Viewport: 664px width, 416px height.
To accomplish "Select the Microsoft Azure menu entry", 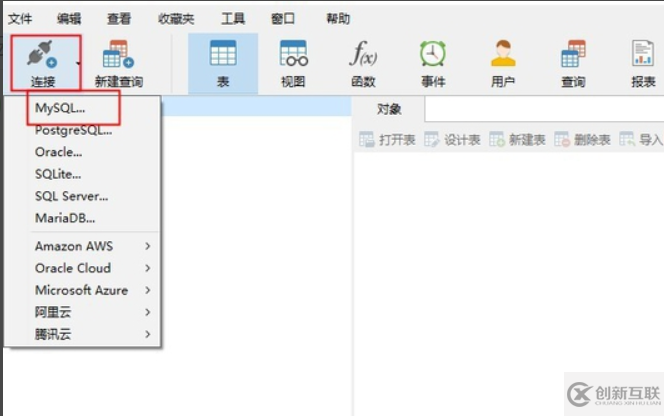I will (81, 290).
